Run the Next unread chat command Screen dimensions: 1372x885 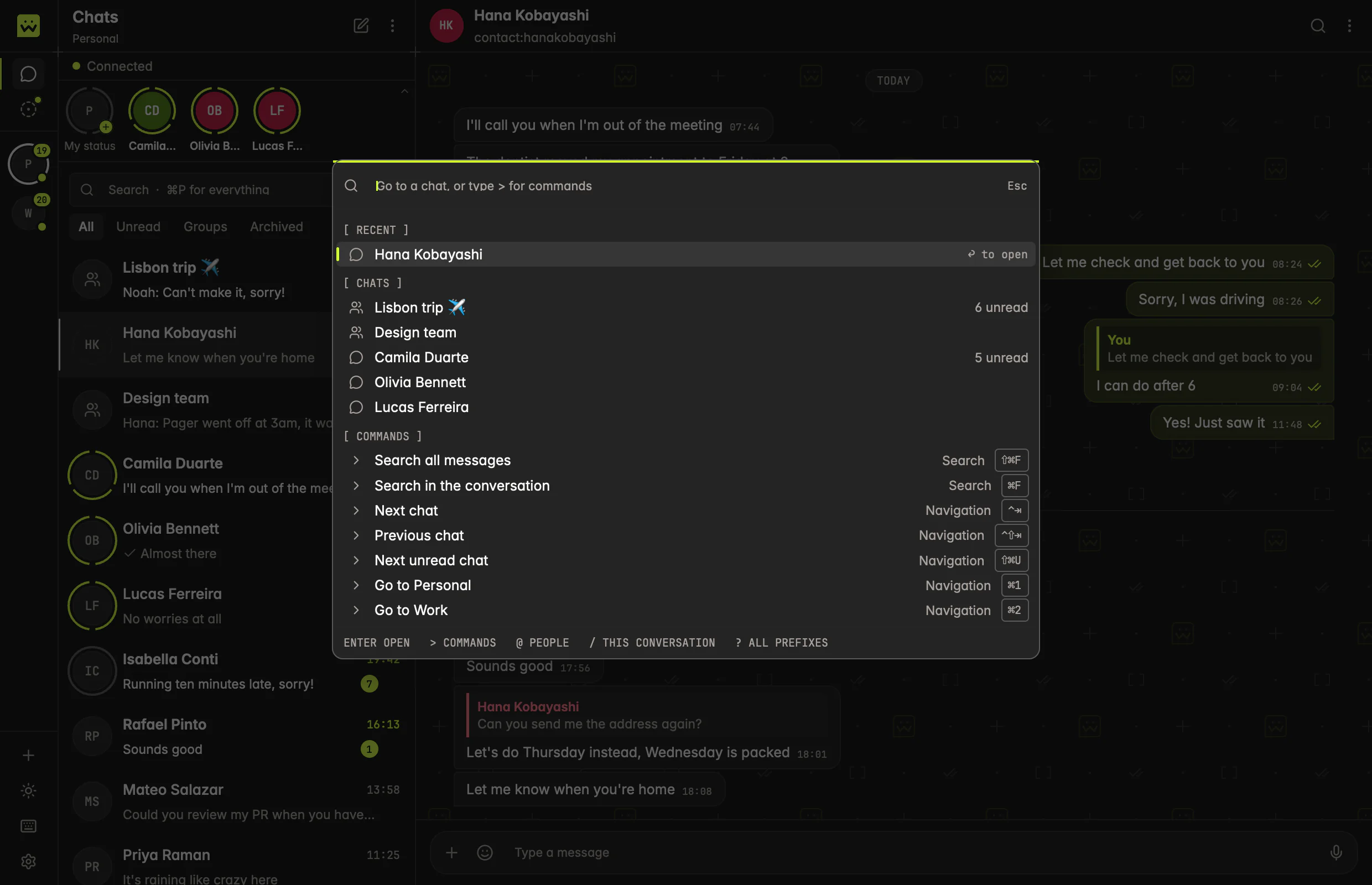685,560
